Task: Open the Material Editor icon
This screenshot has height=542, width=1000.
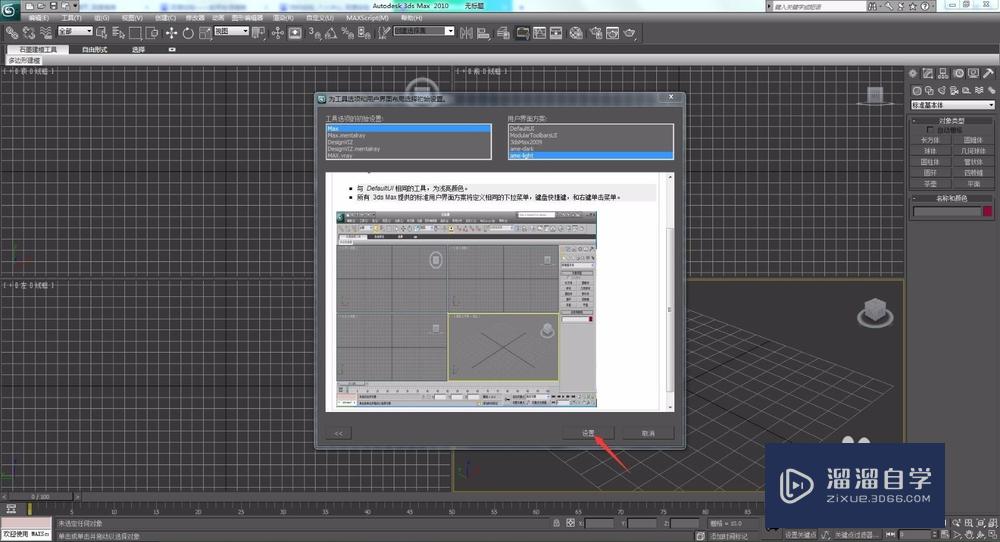Action: point(576,32)
